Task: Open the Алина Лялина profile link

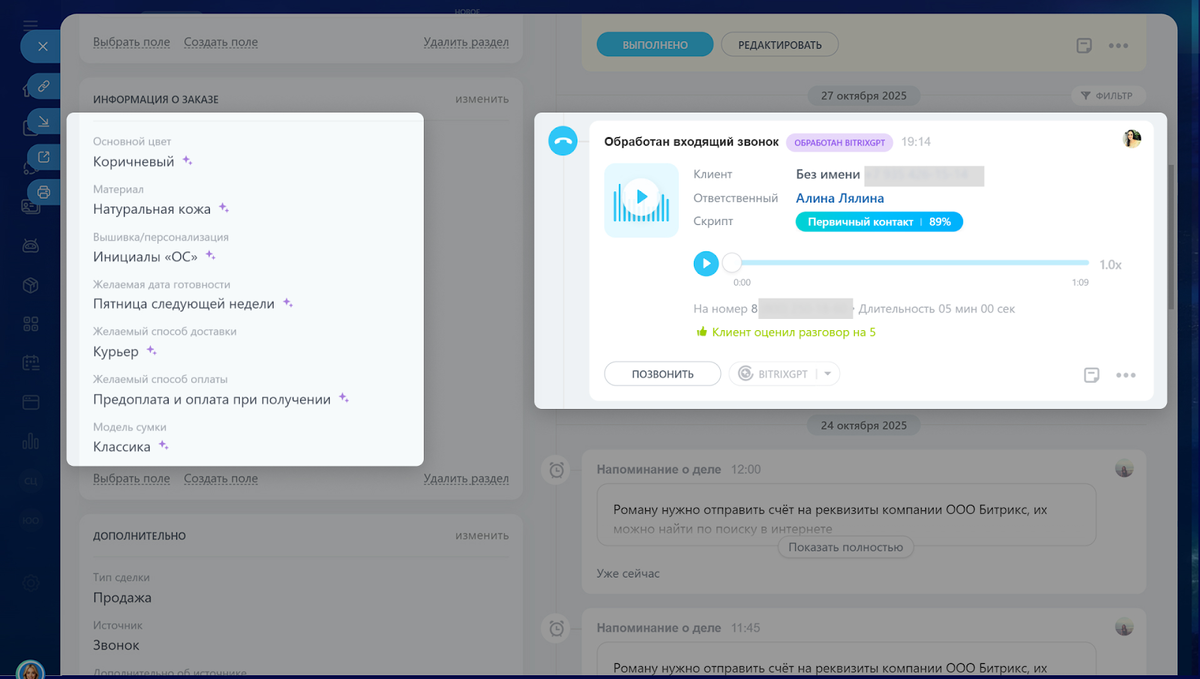Action: tap(840, 198)
